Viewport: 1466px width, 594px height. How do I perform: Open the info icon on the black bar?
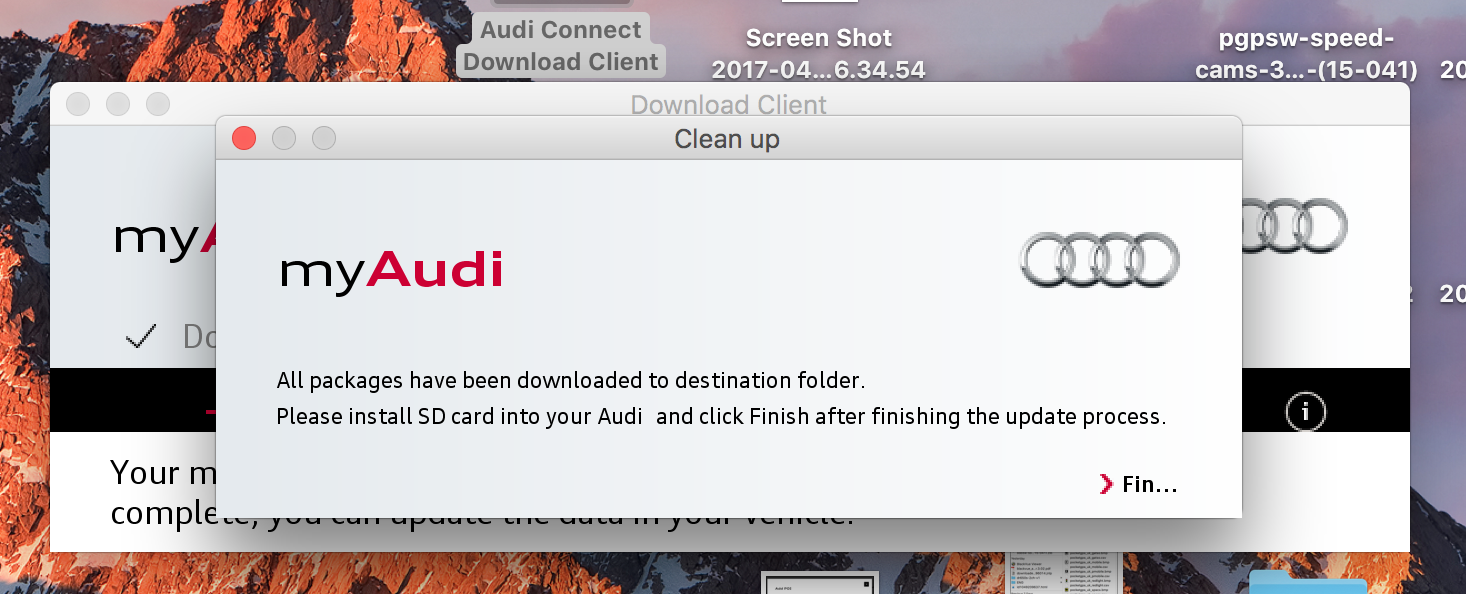(x=1306, y=411)
